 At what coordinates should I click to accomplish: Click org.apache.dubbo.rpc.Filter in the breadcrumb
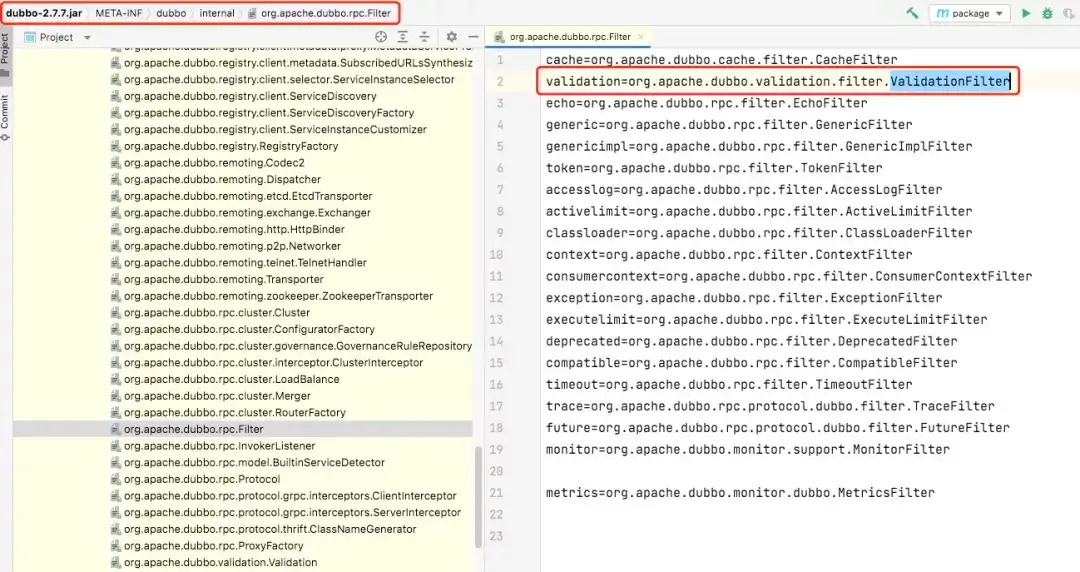click(325, 13)
